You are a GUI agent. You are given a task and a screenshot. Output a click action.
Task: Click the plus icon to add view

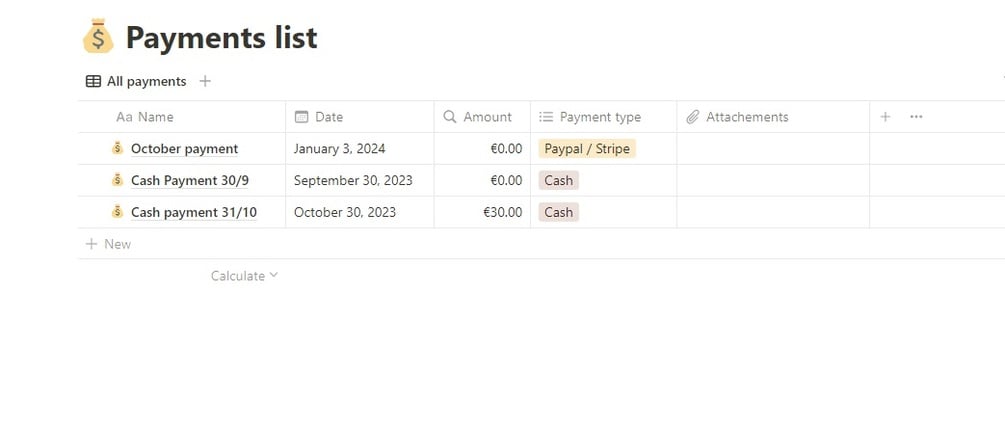205,81
